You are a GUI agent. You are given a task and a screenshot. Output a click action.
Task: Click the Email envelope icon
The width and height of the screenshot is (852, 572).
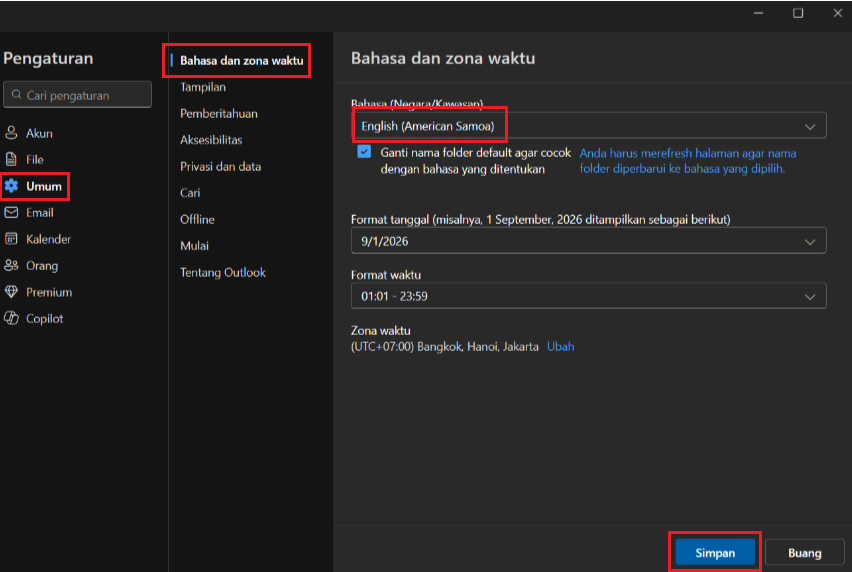pos(11,212)
